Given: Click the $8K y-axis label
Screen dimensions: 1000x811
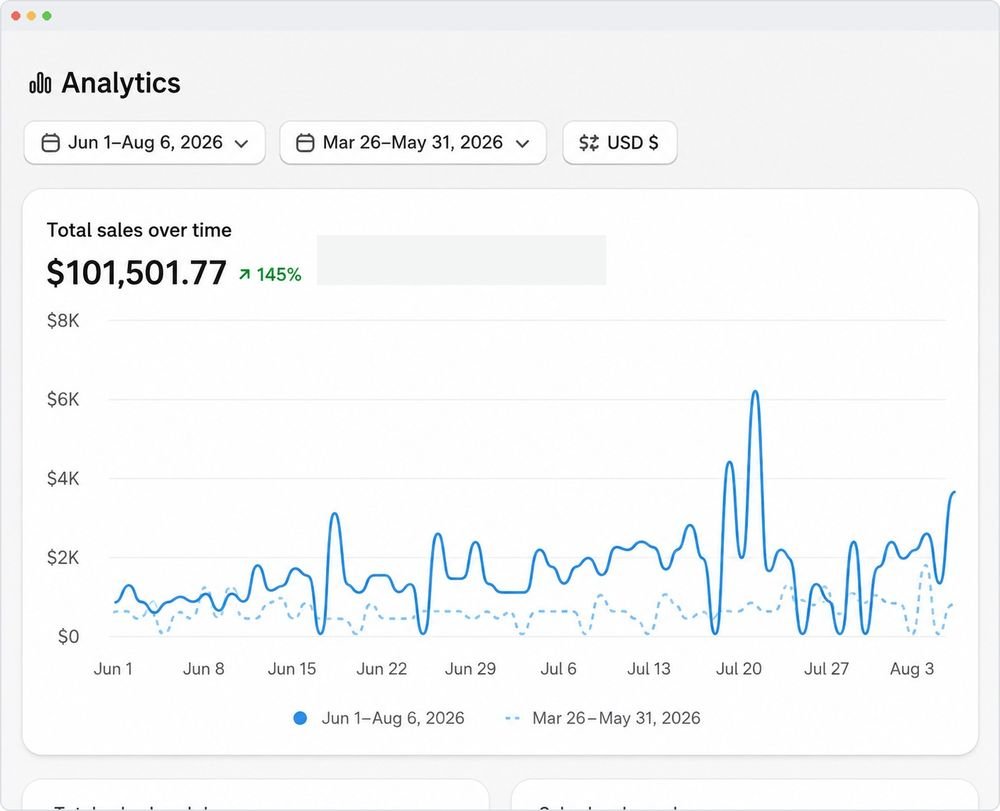Looking at the screenshot, I should pyautogui.click(x=63, y=321).
